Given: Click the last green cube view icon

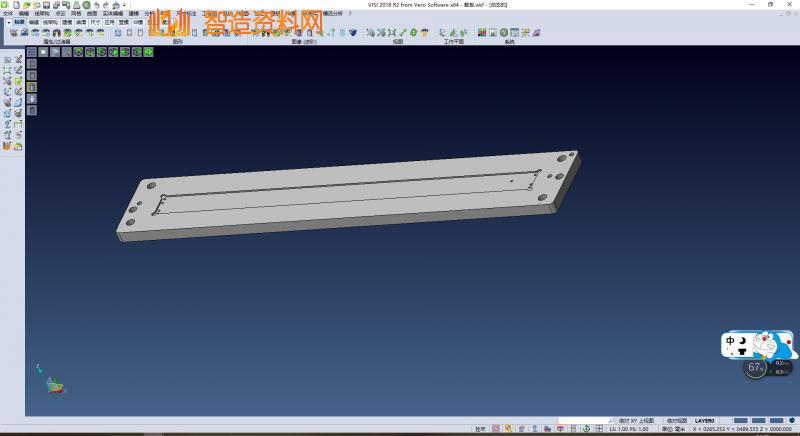Looking at the screenshot, I should tap(148, 52).
